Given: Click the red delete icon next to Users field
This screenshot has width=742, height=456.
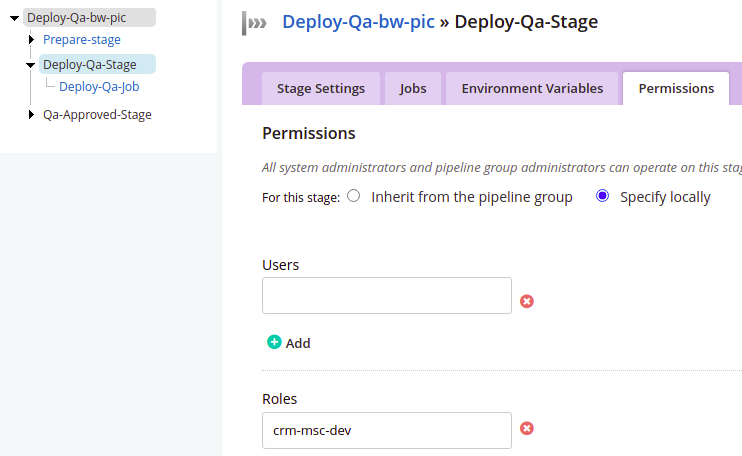Looking at the screenshot, I should pyautogui.click(x=527, y=301).
